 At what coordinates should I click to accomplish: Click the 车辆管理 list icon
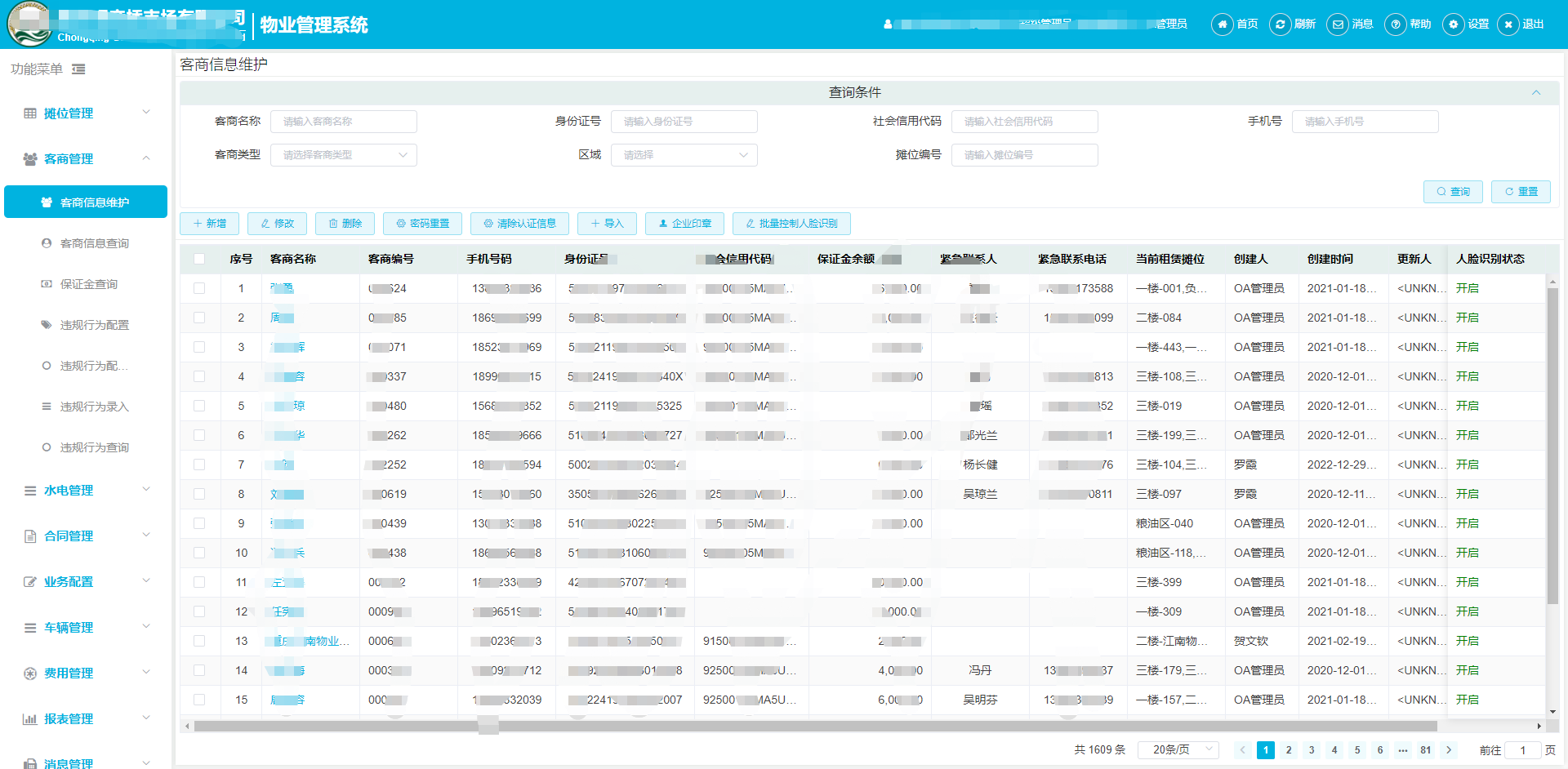click(30, 628)
